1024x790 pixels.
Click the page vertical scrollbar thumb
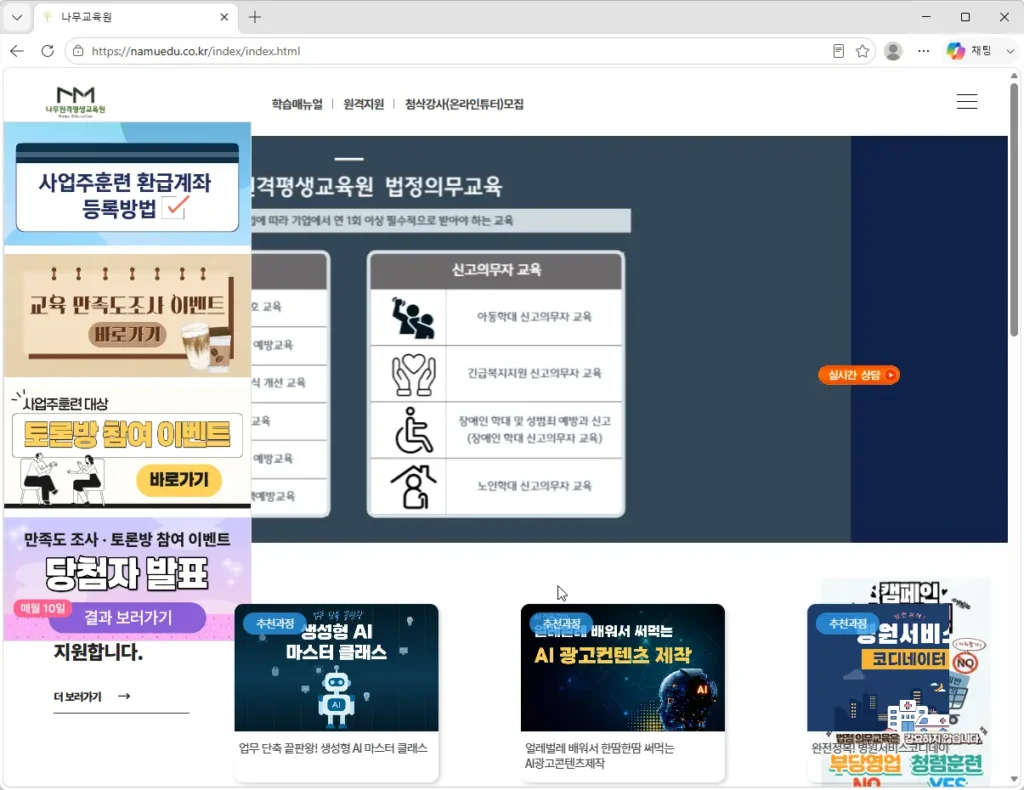point(1014,209)
